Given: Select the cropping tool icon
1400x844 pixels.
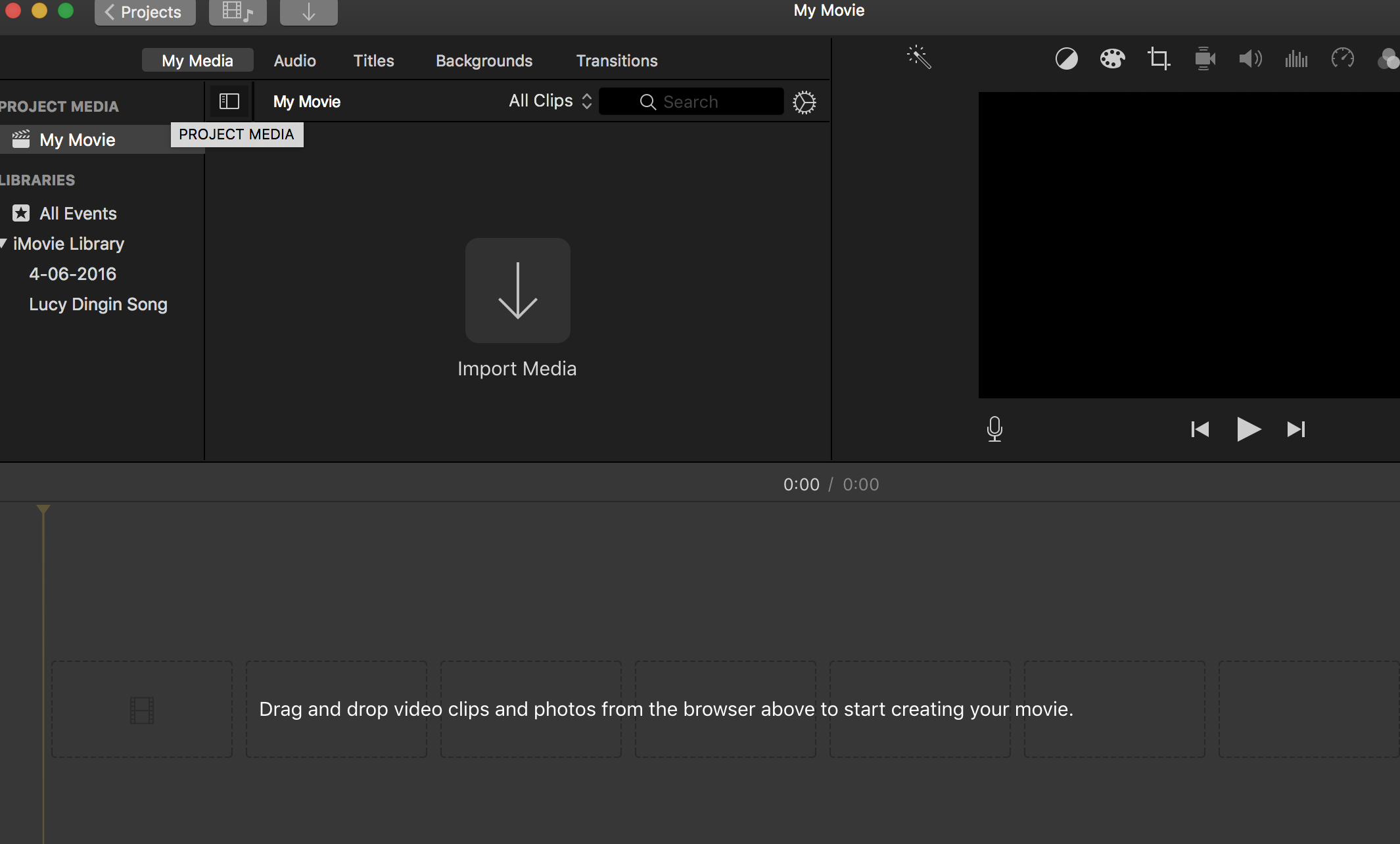Looking at the screenshot, I should (x=1158, y=59).
